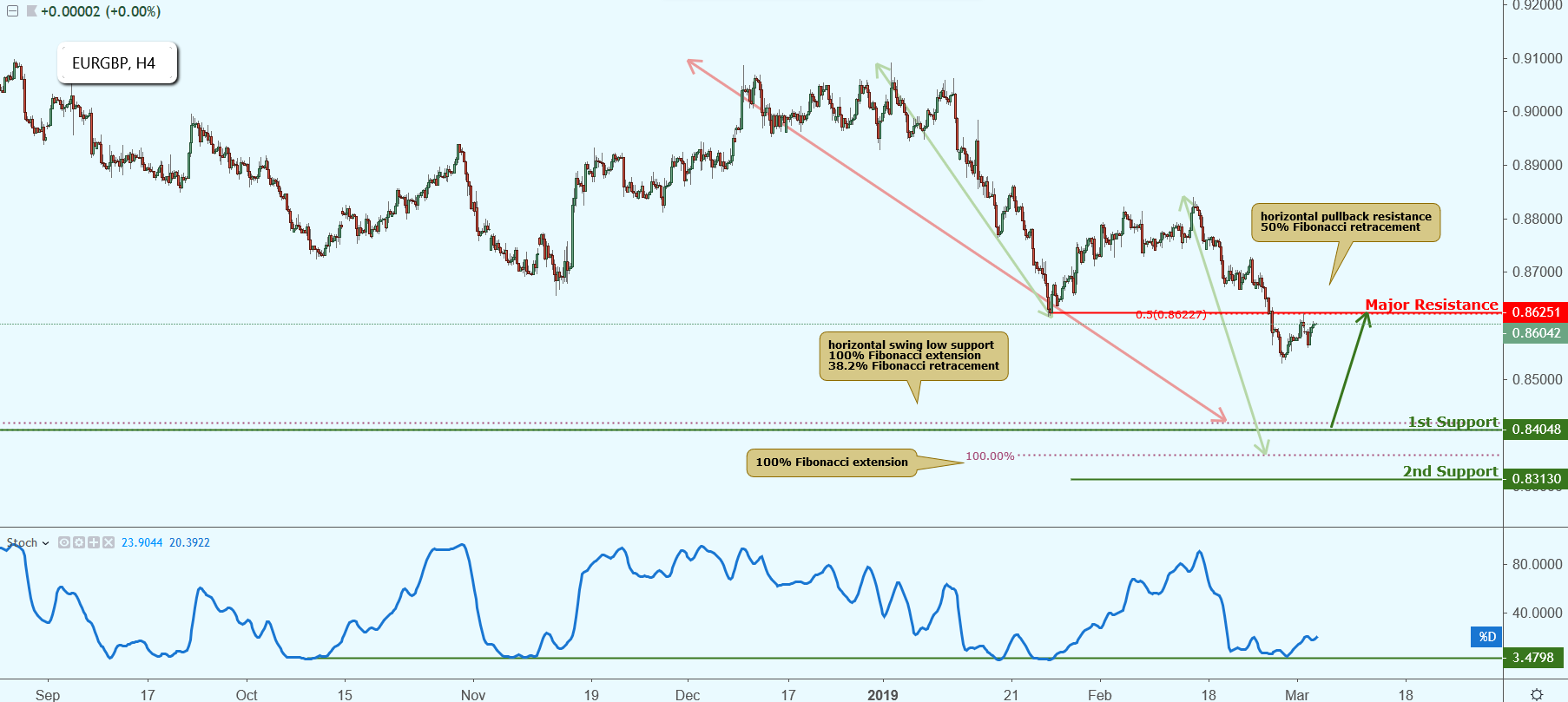Open the Stoch indicator dropdown arrow
This screenshot has width=1568, height=702.
tap(45, 543)
